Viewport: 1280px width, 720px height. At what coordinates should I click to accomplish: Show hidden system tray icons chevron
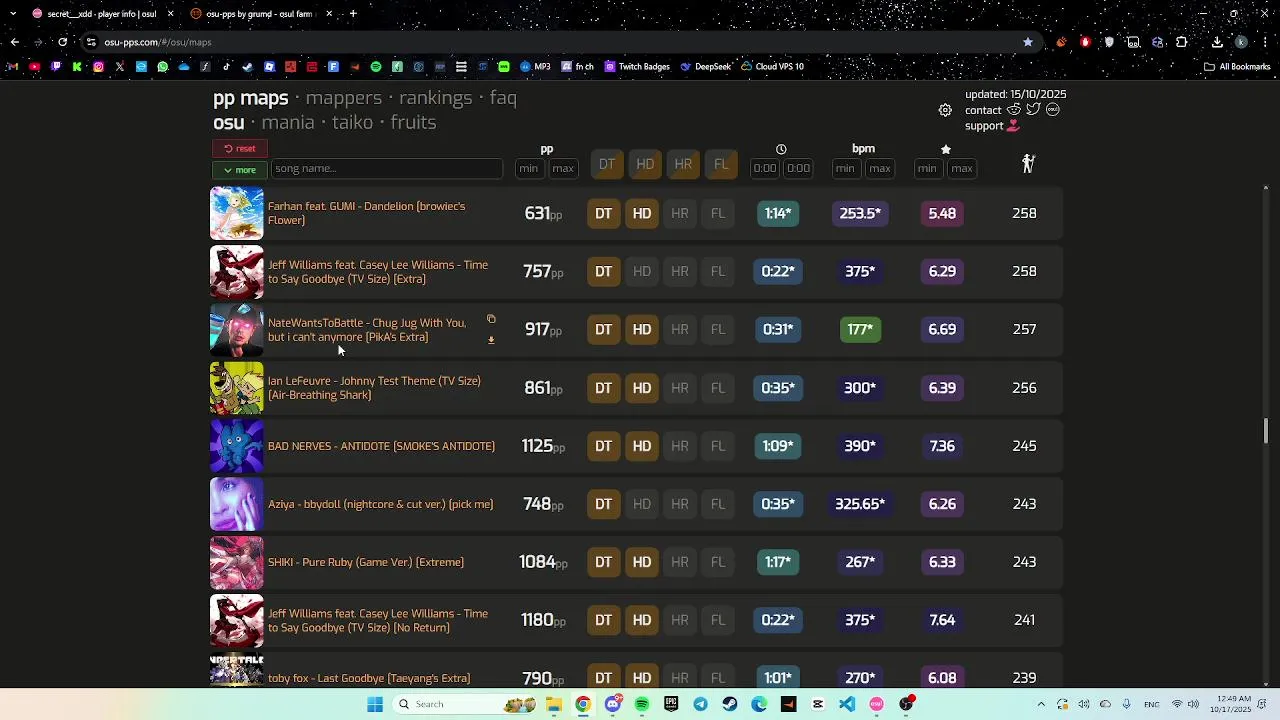point(1041,704)
